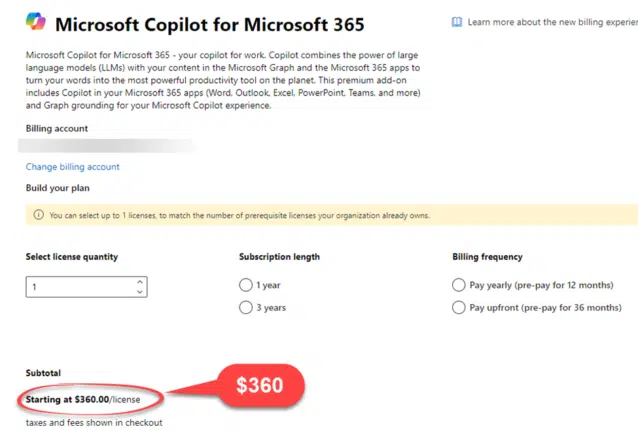Click the yellow prerequisite licenses notice banner

coord(332,215)
